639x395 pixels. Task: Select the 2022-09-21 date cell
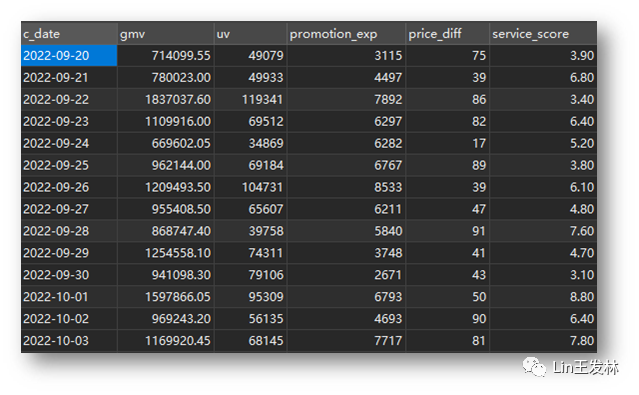click(x=69, y=77)
